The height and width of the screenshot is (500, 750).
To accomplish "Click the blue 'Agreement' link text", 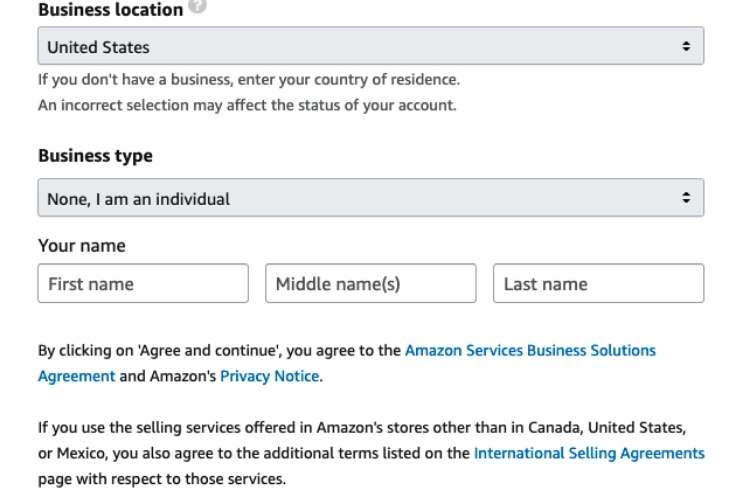I will click(x=77, y=376).
